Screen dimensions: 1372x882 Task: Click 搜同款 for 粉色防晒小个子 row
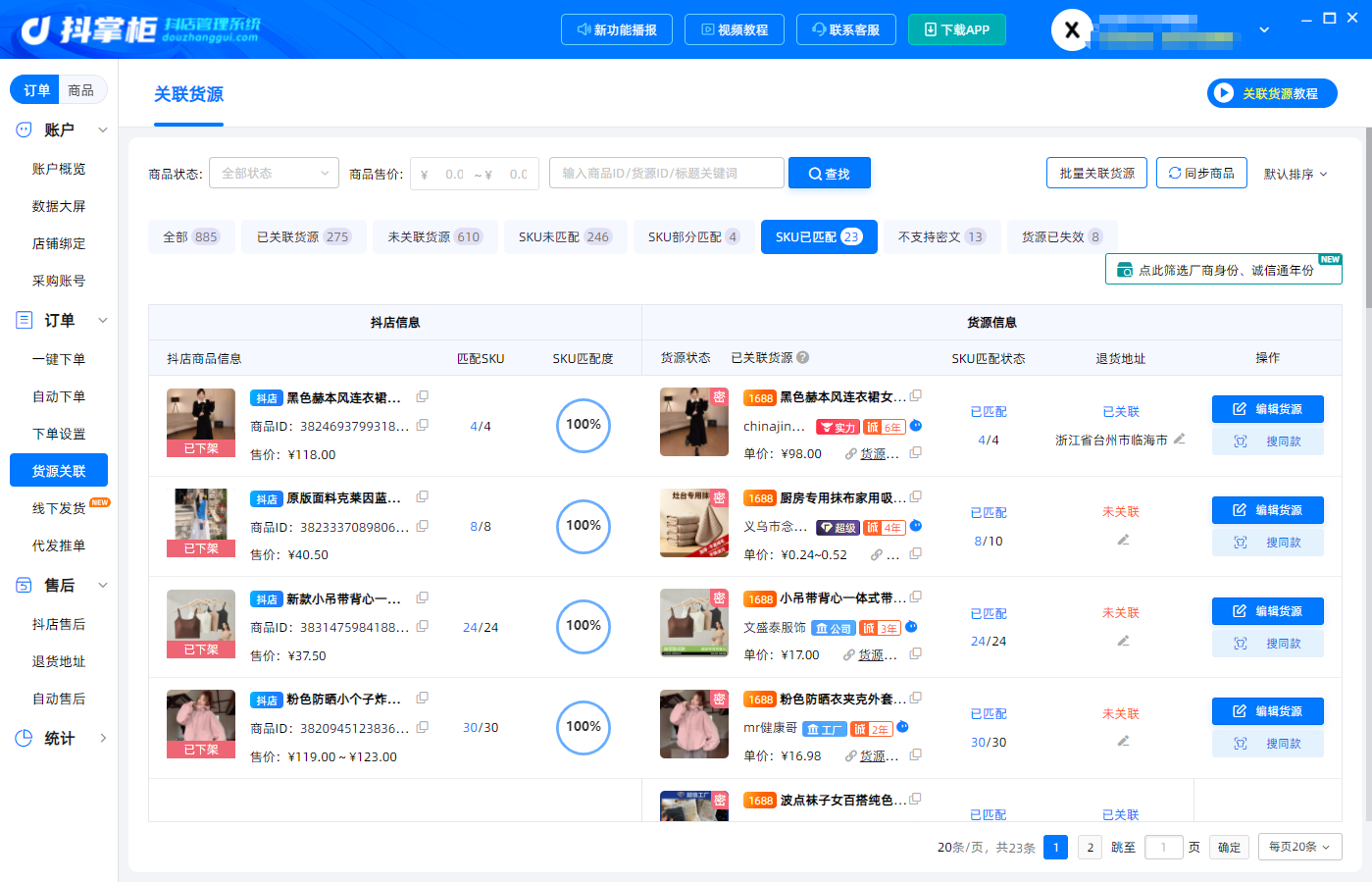point(1268,744)
